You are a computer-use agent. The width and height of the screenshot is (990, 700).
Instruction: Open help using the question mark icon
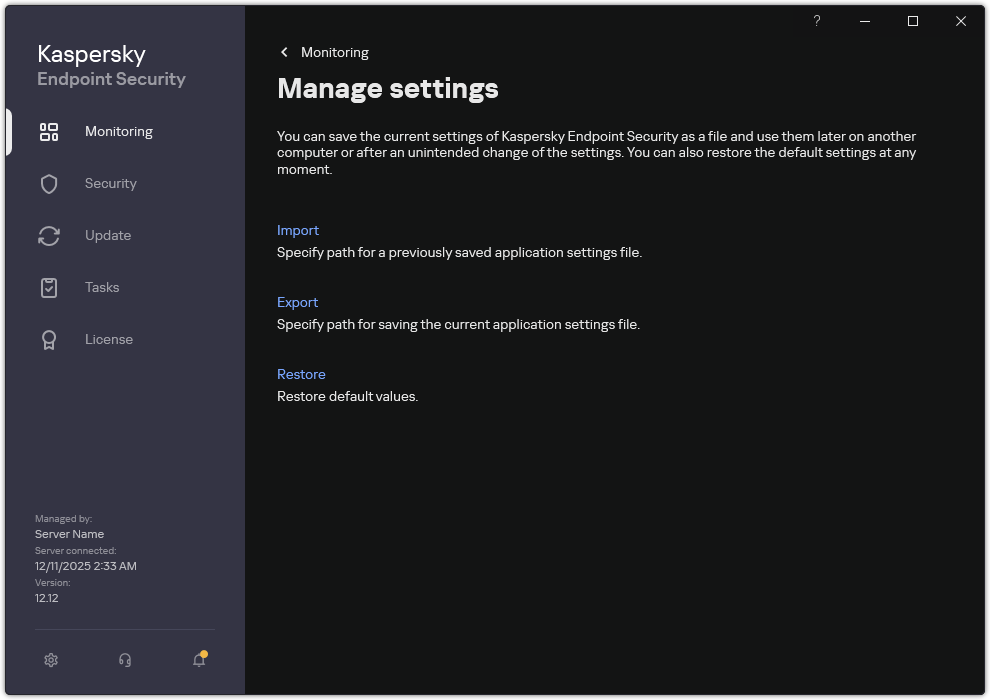tap(816, 21)
